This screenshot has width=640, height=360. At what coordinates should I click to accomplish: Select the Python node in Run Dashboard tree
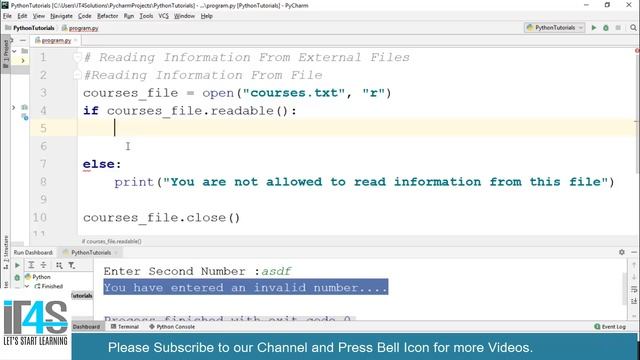point(38,277)
